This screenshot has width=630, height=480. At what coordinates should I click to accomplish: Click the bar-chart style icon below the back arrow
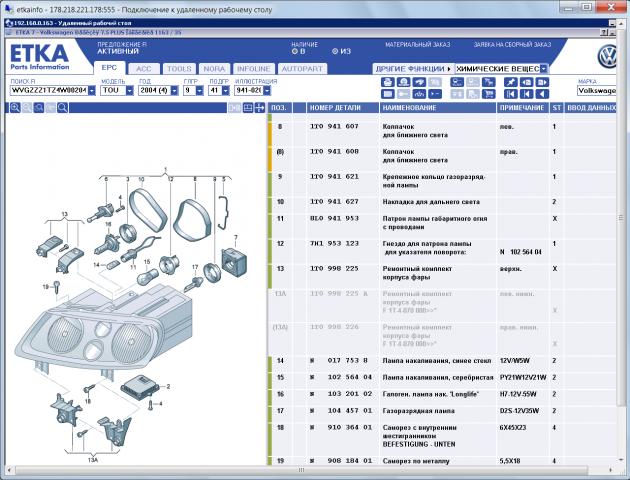coord(419,94)
